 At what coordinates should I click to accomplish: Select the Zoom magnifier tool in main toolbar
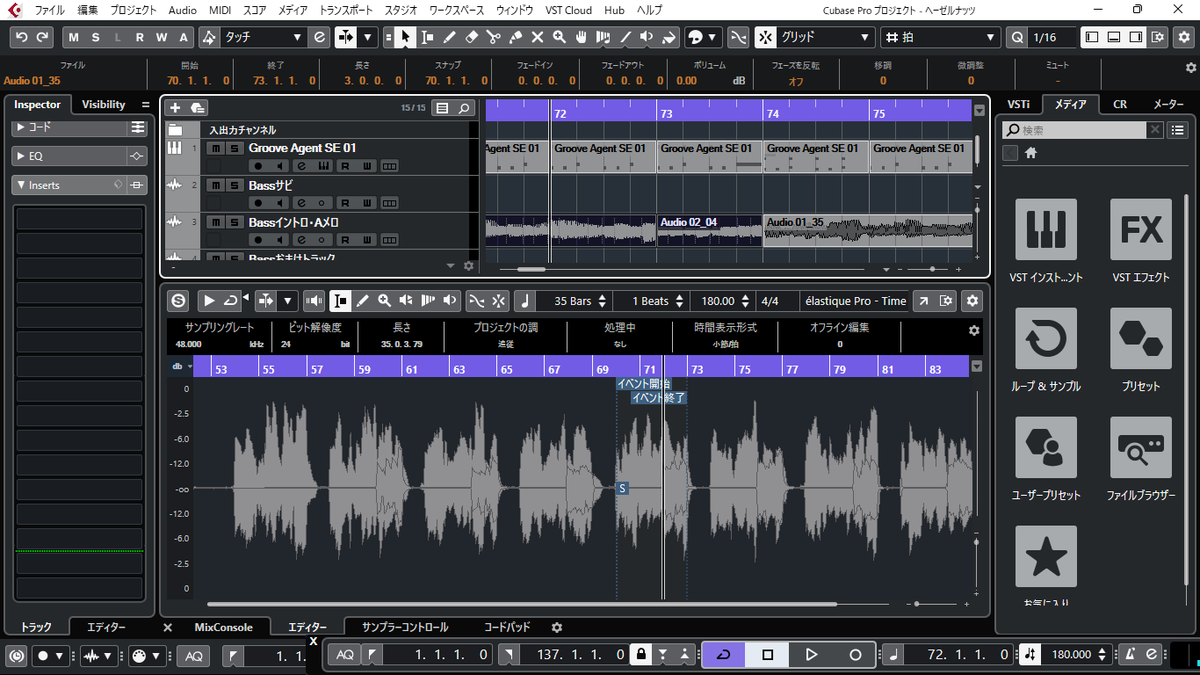(x=559, y=37)
